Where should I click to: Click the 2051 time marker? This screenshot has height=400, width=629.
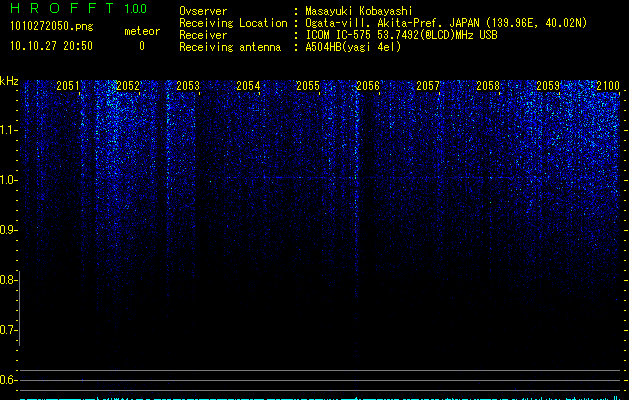68,86
